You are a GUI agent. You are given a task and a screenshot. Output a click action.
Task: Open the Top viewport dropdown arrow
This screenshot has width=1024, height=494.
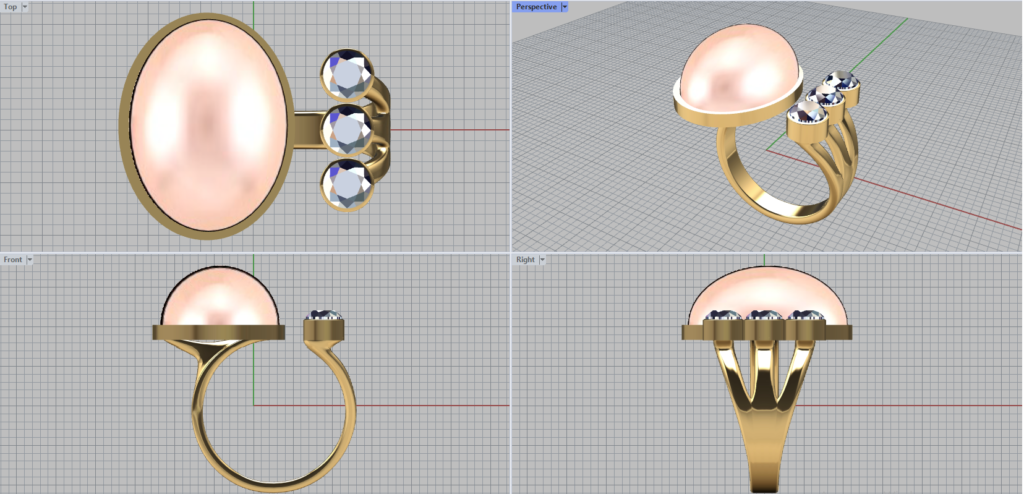tap(24, 6)
